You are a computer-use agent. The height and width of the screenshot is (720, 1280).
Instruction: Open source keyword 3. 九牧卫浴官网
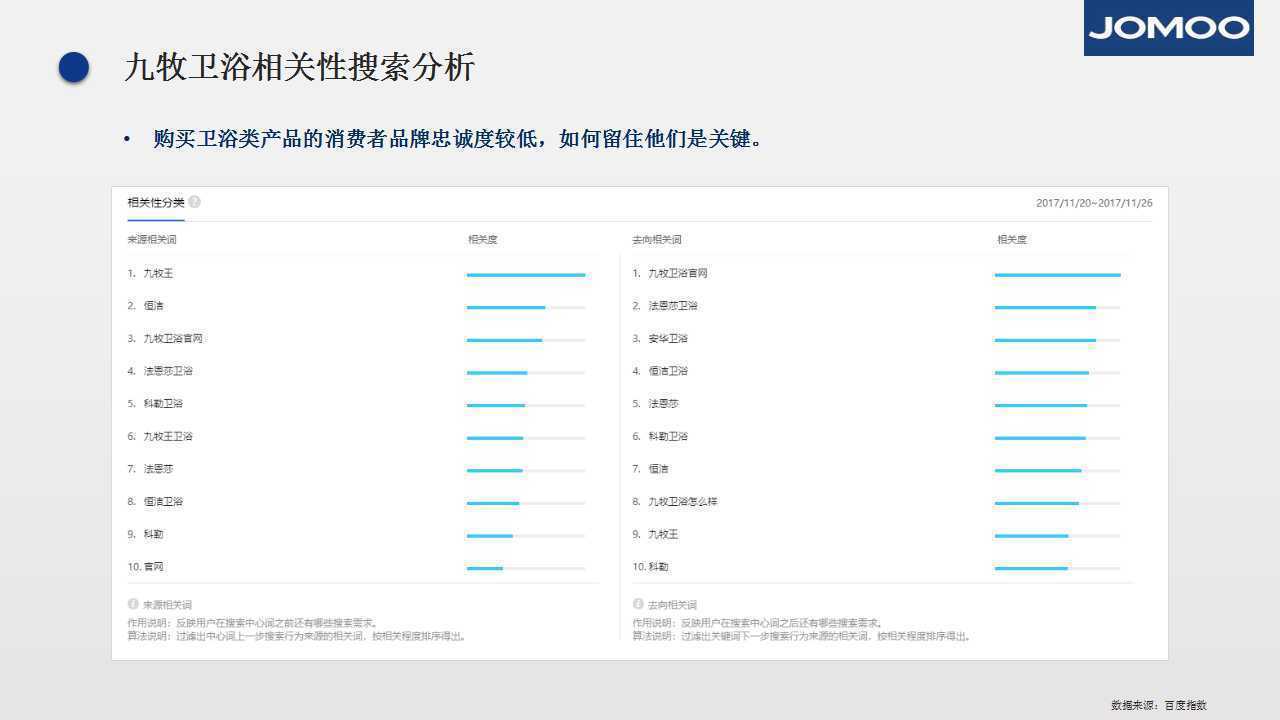coord(165,339)
